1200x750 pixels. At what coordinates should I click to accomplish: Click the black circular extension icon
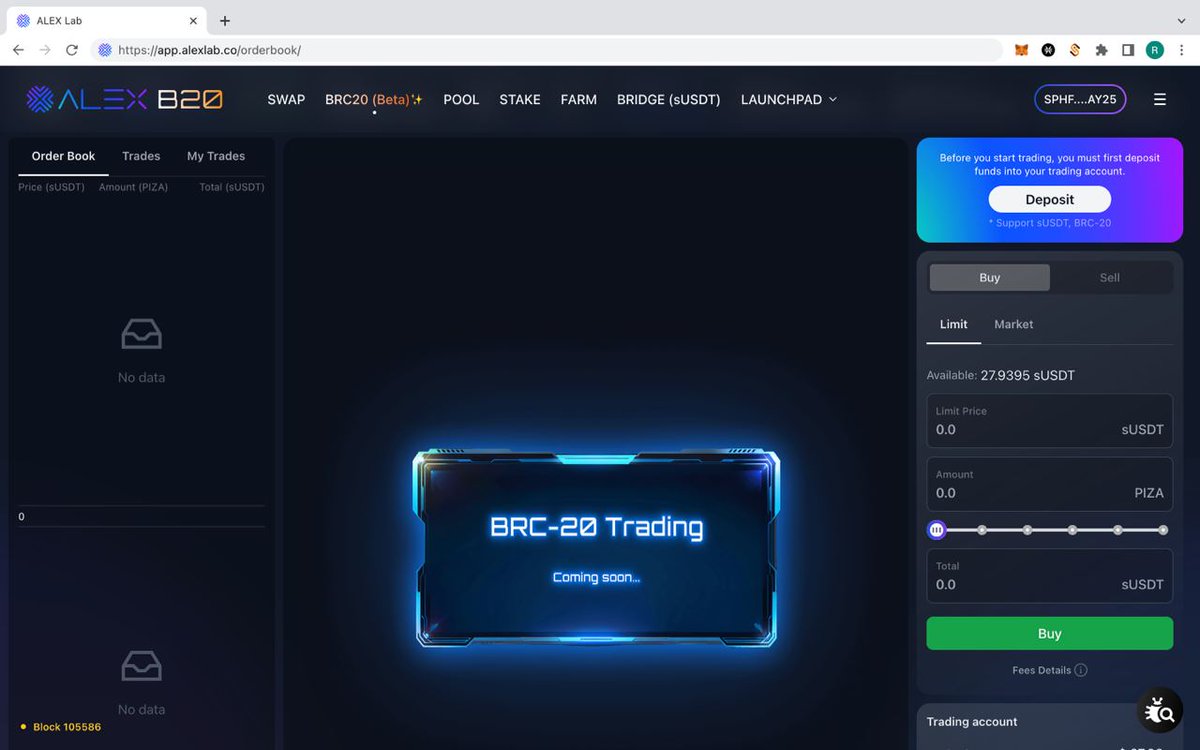pyautogui.click(x=1048, y=50)
